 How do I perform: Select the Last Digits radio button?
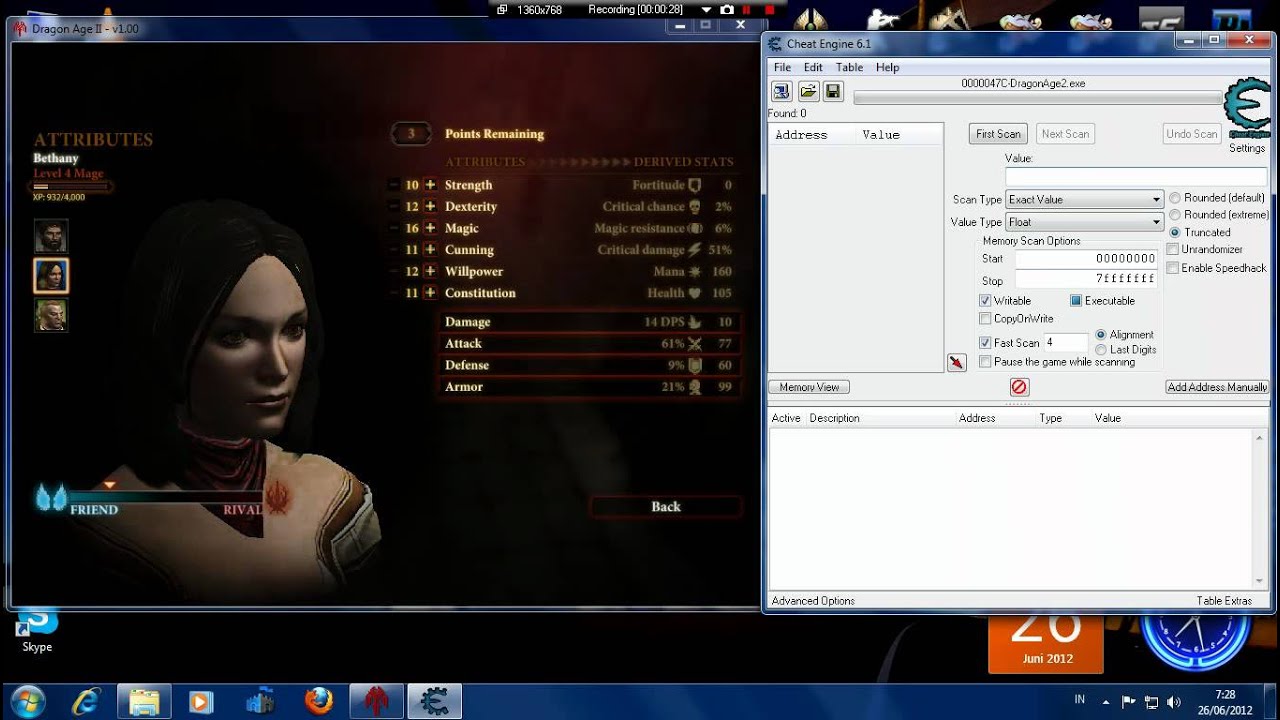pos(1101,350)
